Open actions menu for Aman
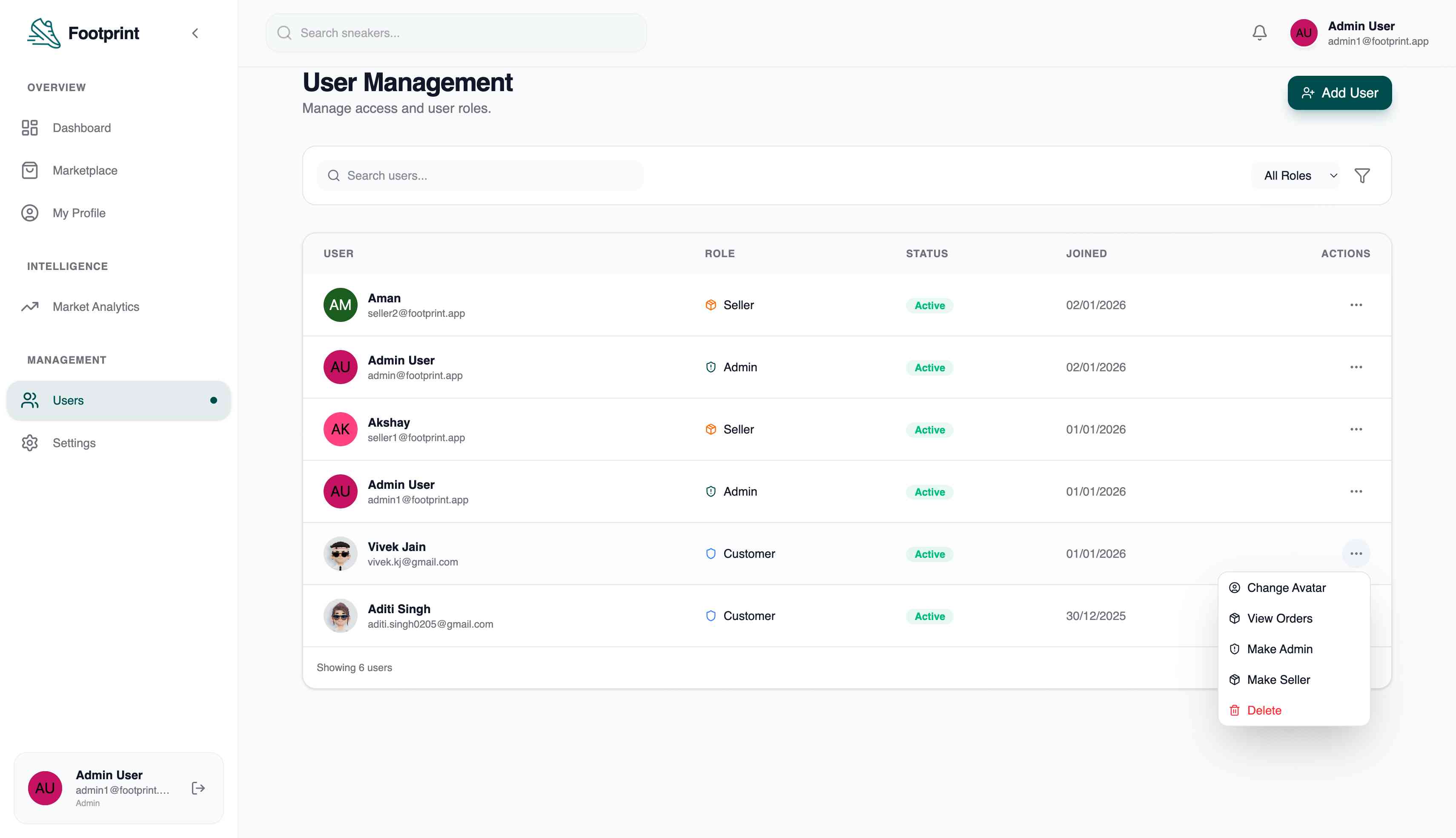The height and width of the screenshot is (838, 1456). [x=1356, y=305]
